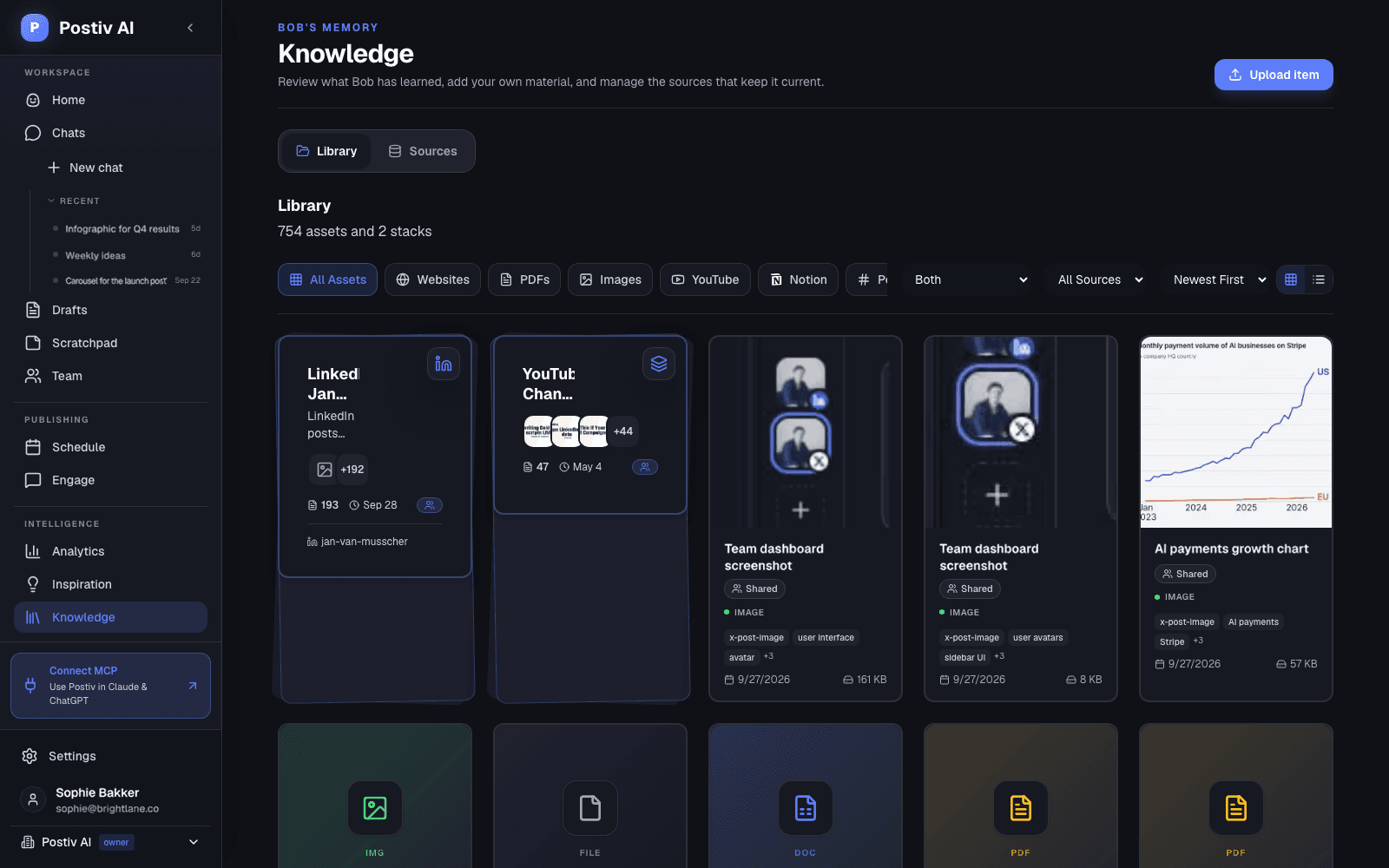Click the 'Stripe' tag
1389x868 pixels.
pyautogui.click(x=1172, y=641)
